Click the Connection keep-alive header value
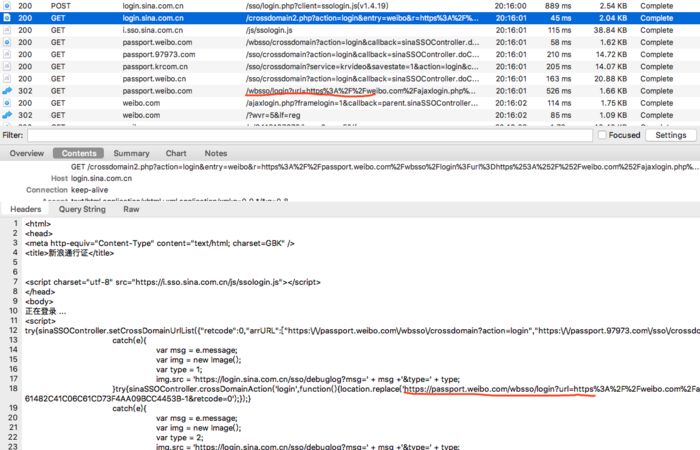The width and height of the screenshot is (700, 450). (x=89, y=190)
